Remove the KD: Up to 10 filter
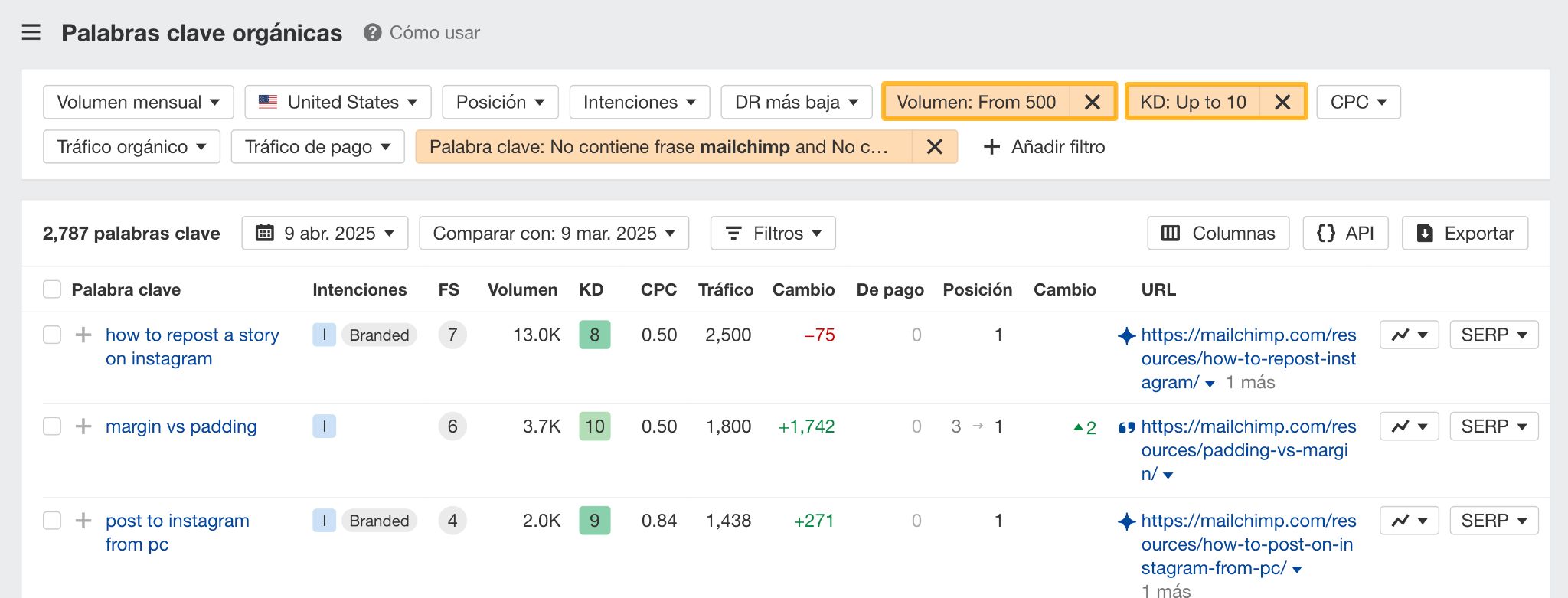 [x=1282, y=102]
